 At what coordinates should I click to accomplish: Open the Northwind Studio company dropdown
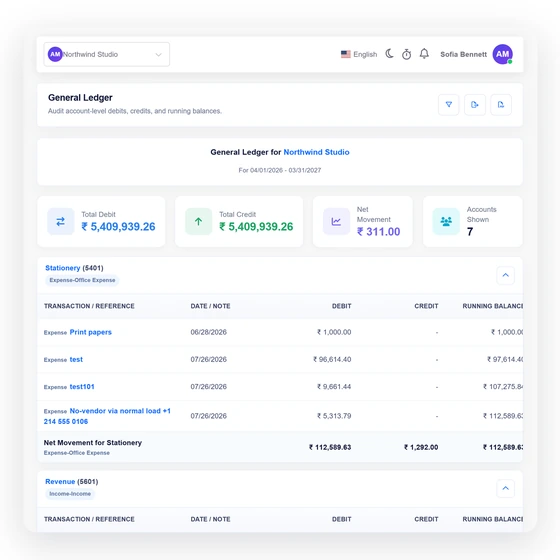coord(106,54)
